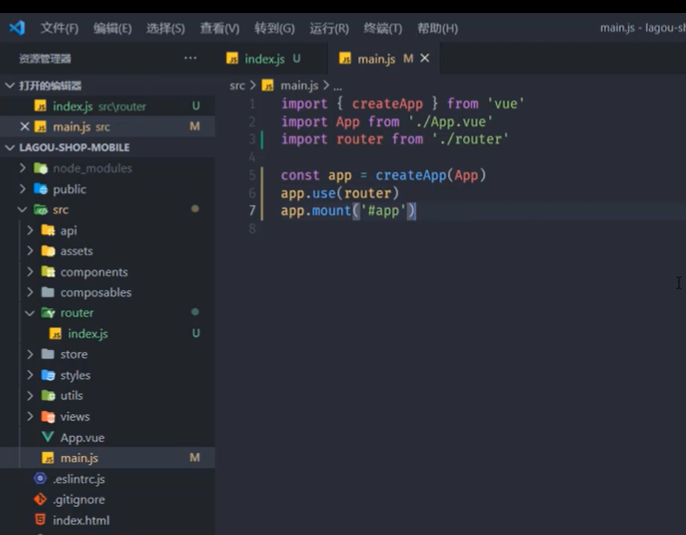This screenshot has width=686, height=535.
Task: Click JS icon of tree main.js
Action: 48,458
